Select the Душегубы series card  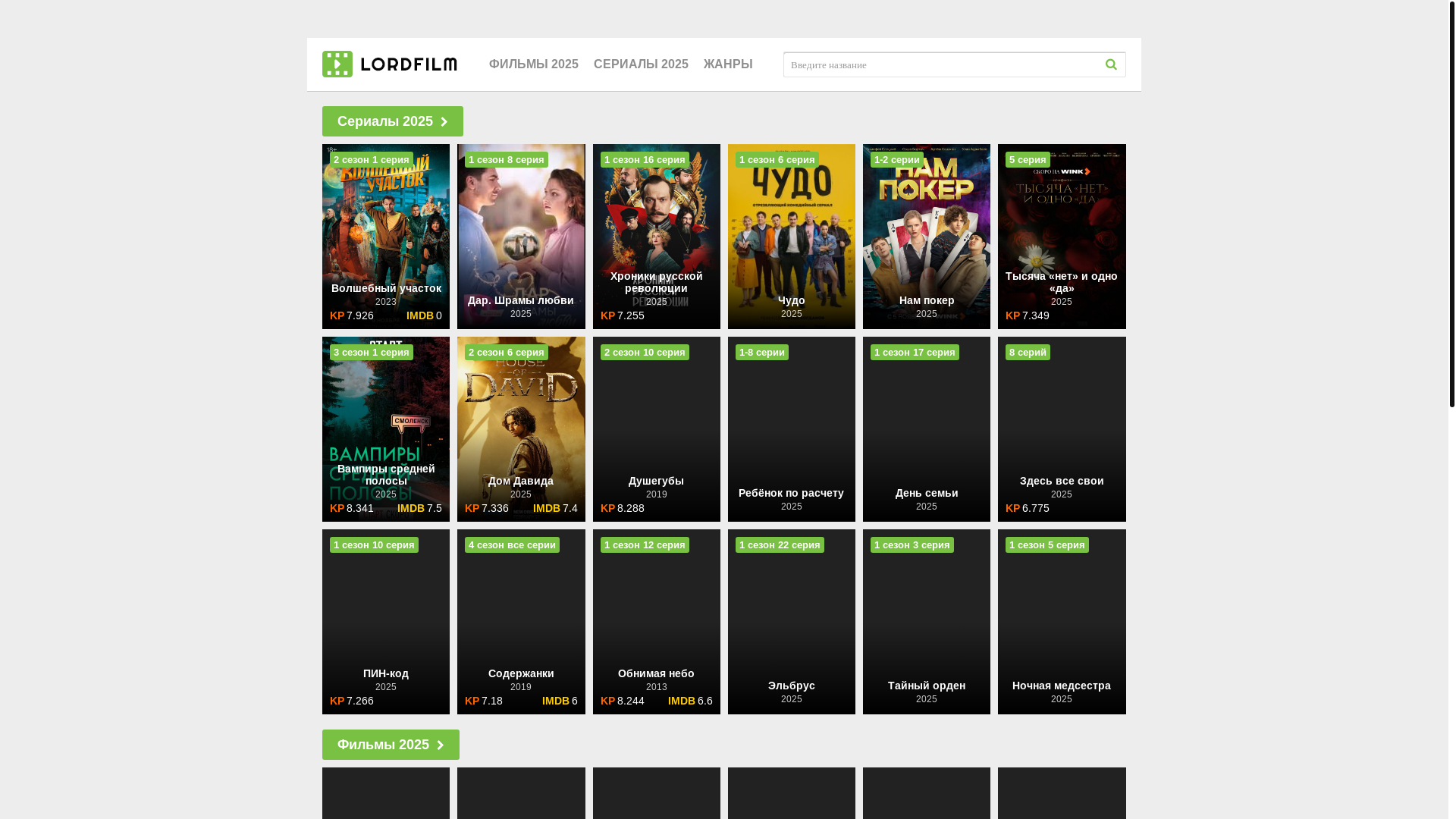657,429
